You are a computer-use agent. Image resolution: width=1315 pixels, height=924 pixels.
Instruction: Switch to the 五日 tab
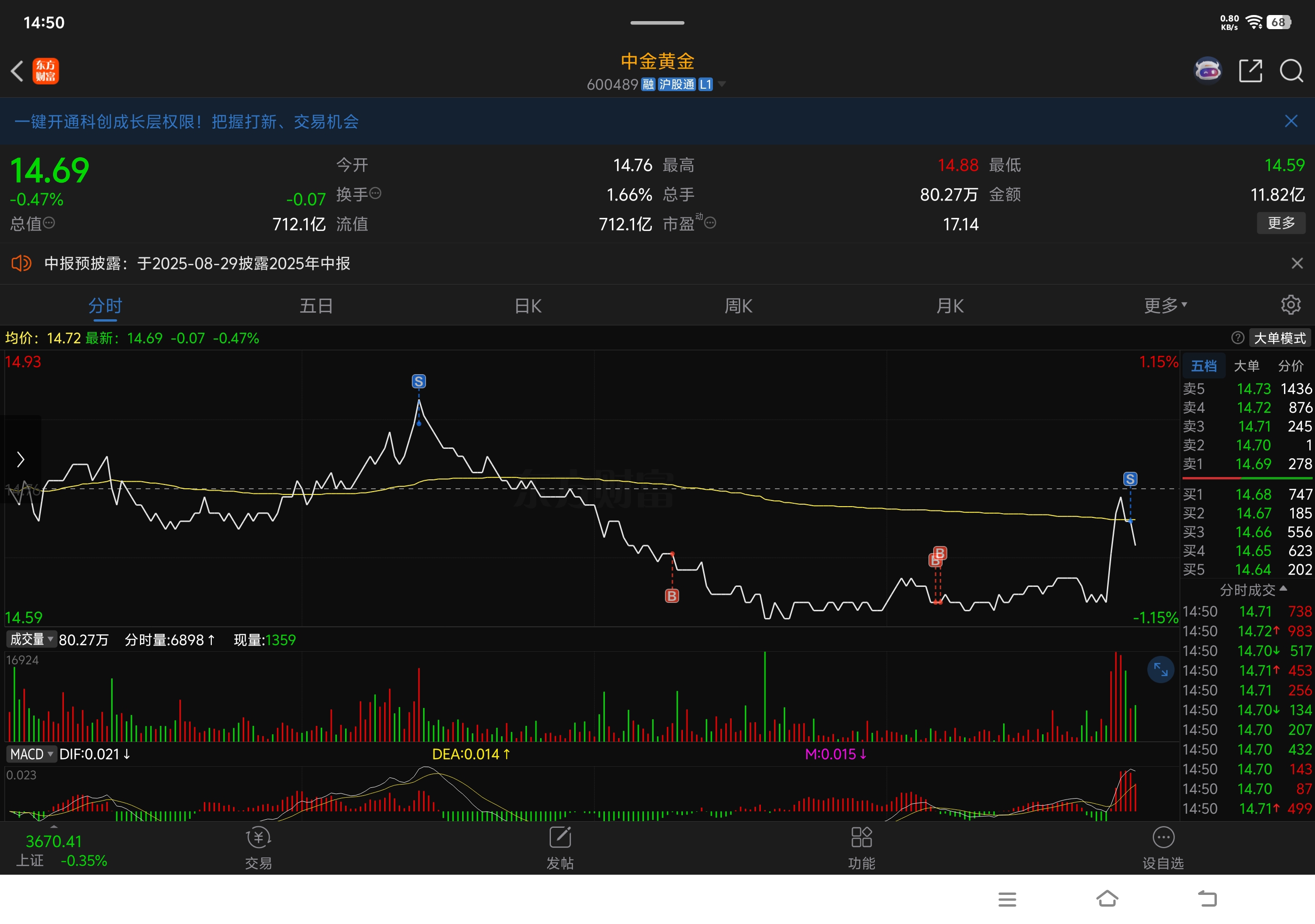[316, 306]
